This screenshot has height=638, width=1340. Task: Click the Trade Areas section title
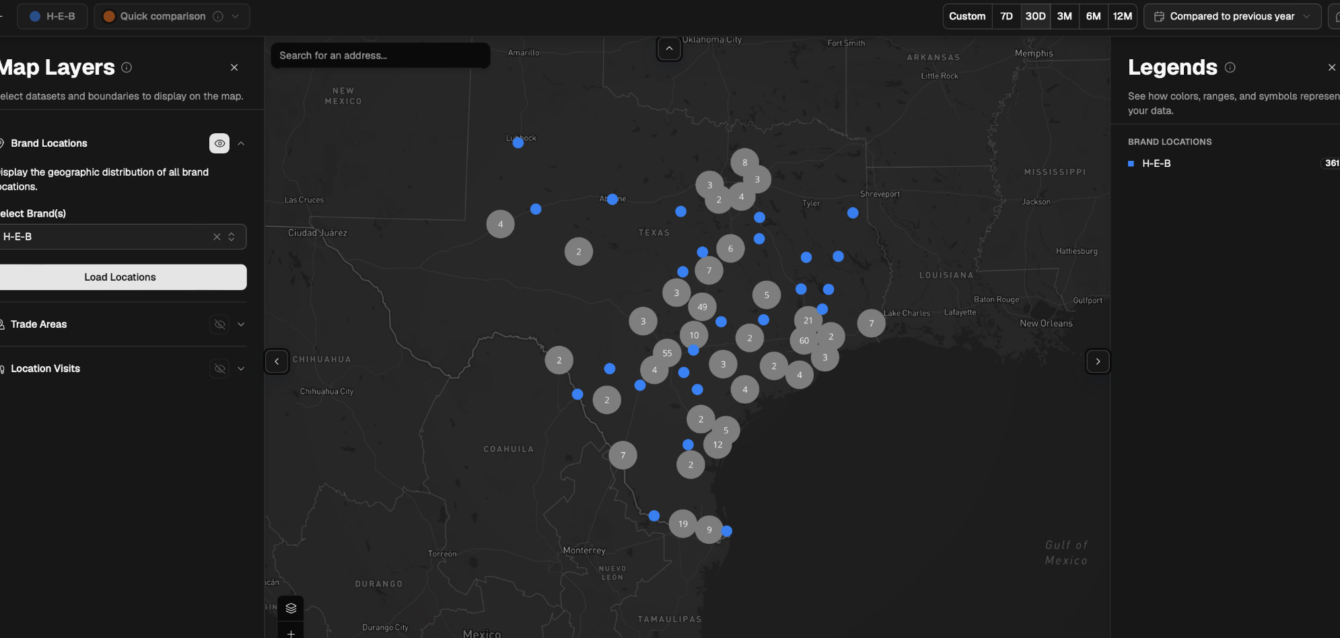click(39, 324)
